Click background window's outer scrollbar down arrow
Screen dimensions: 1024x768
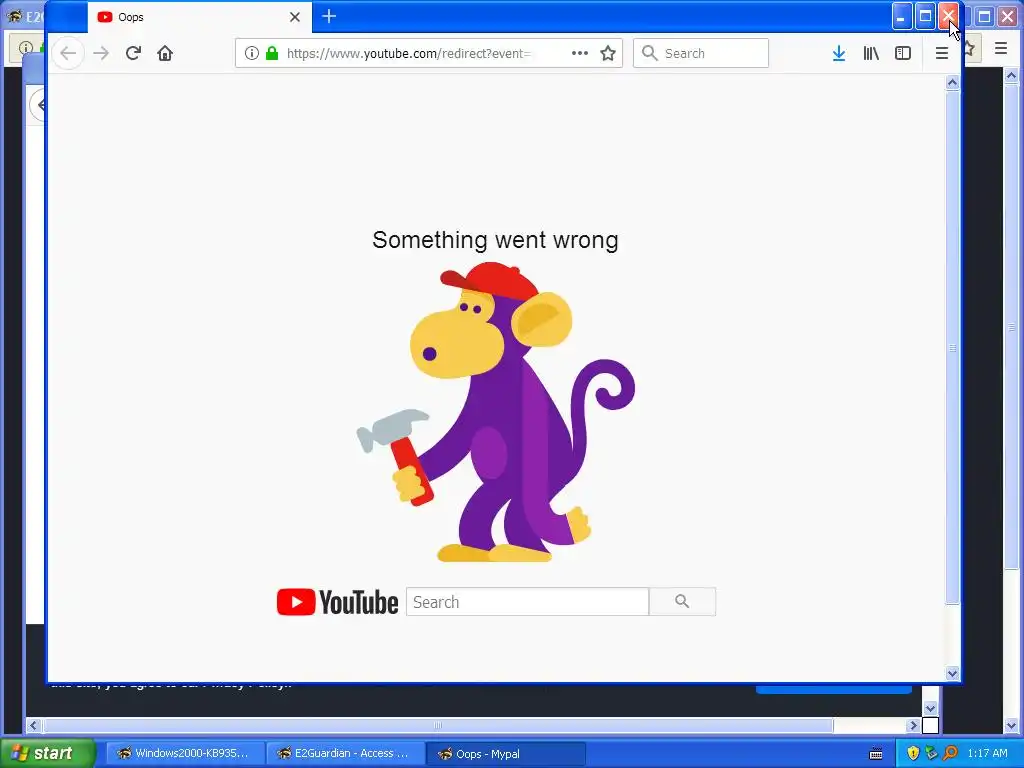pyautogui.click(x=1012, y=726)
